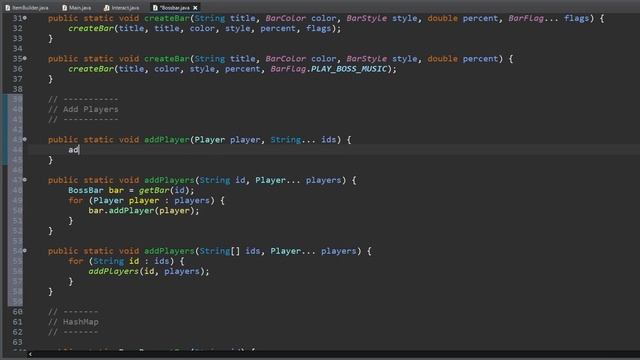Click "BarFlag... flags" parameter on line 31
This screenshot has width=640, height=360.
click(x=549, y=18)
